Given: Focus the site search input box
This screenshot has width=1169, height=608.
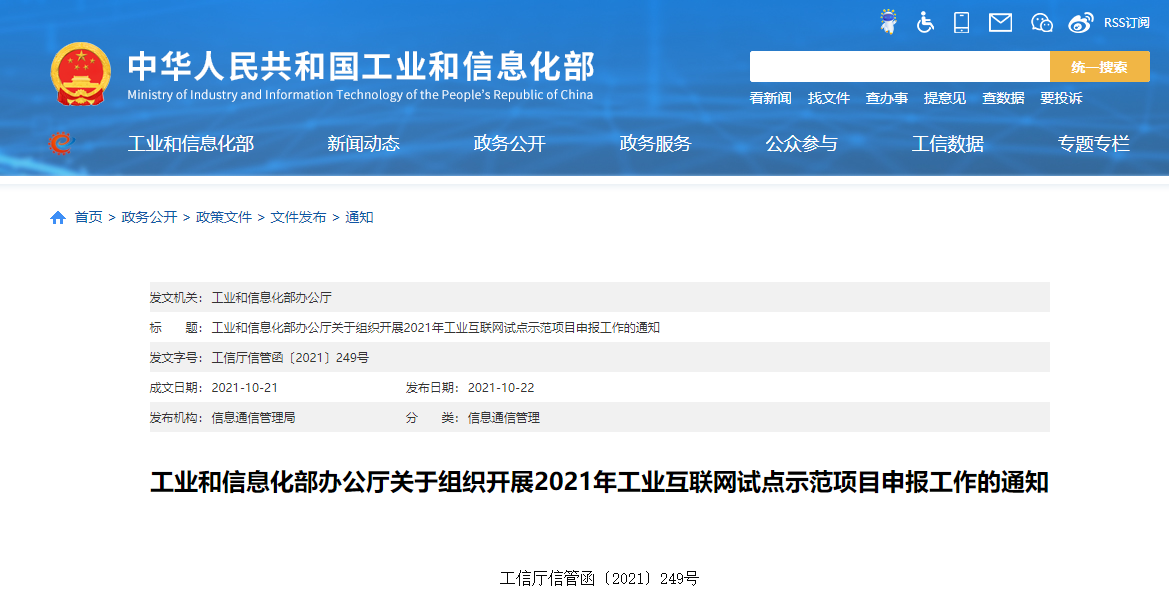Looking at the screenshot, I should click(x=899, y=67).
